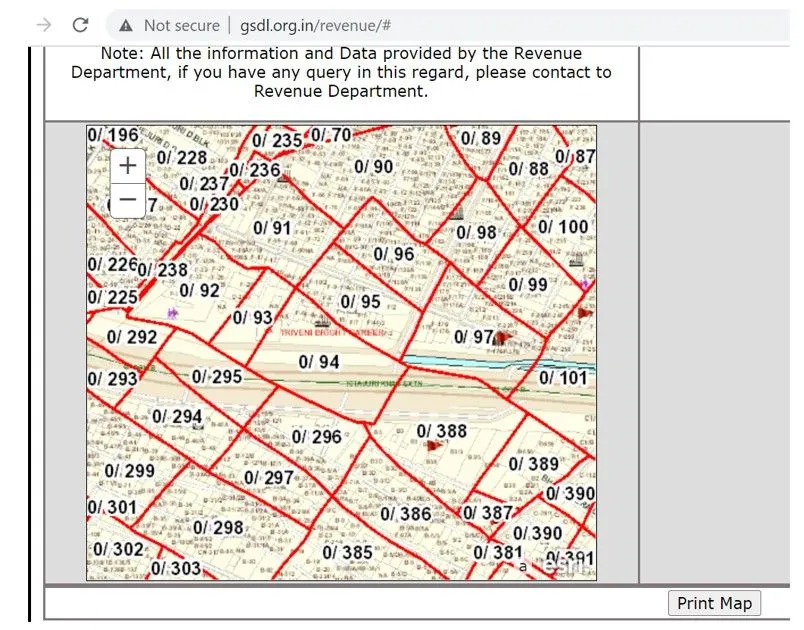Zoom in on the map with plus
The height and width of the screenshot is (630, 804).
128,166
